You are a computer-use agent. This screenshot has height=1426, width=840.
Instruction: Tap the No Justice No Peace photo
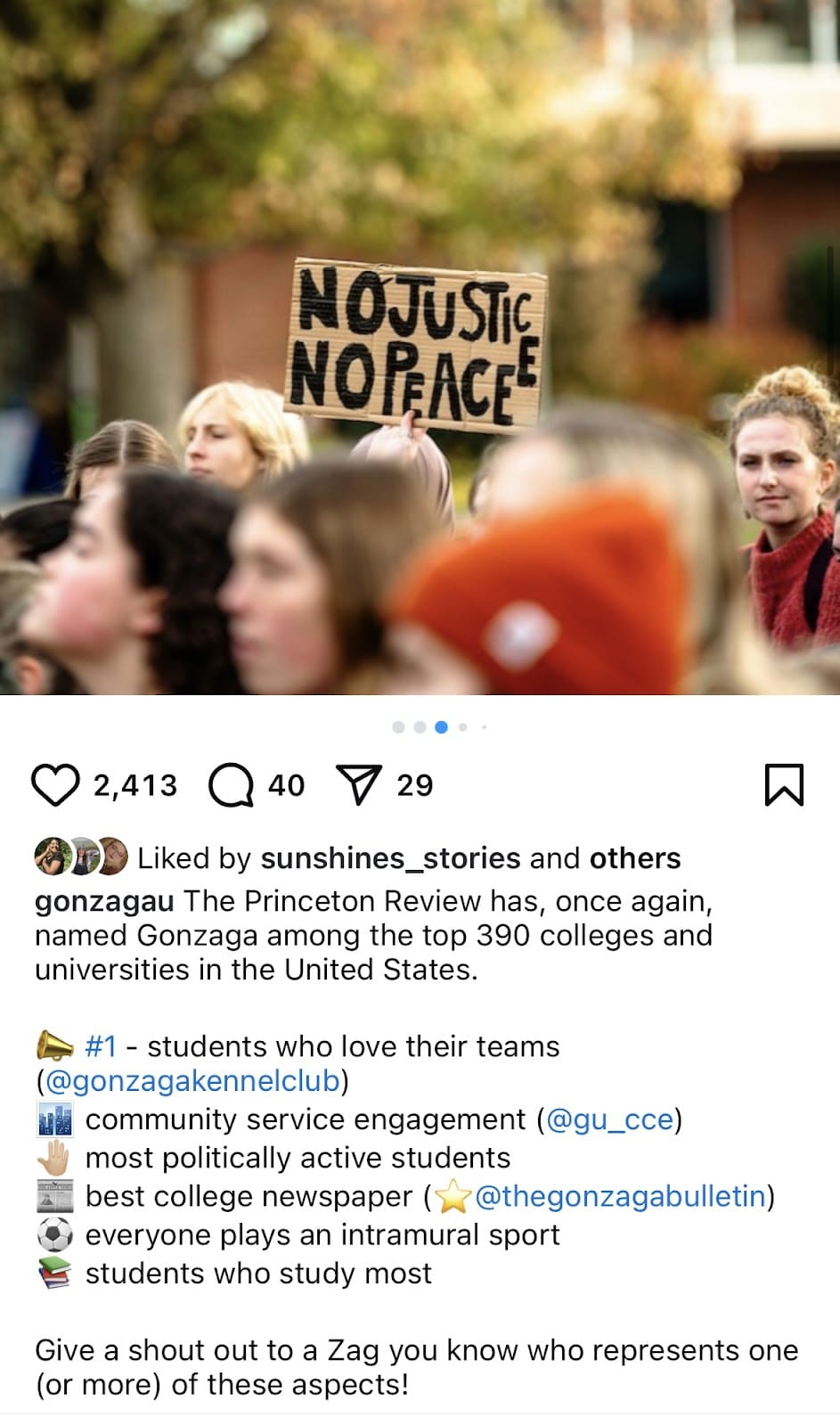click(x=420, y=348)
